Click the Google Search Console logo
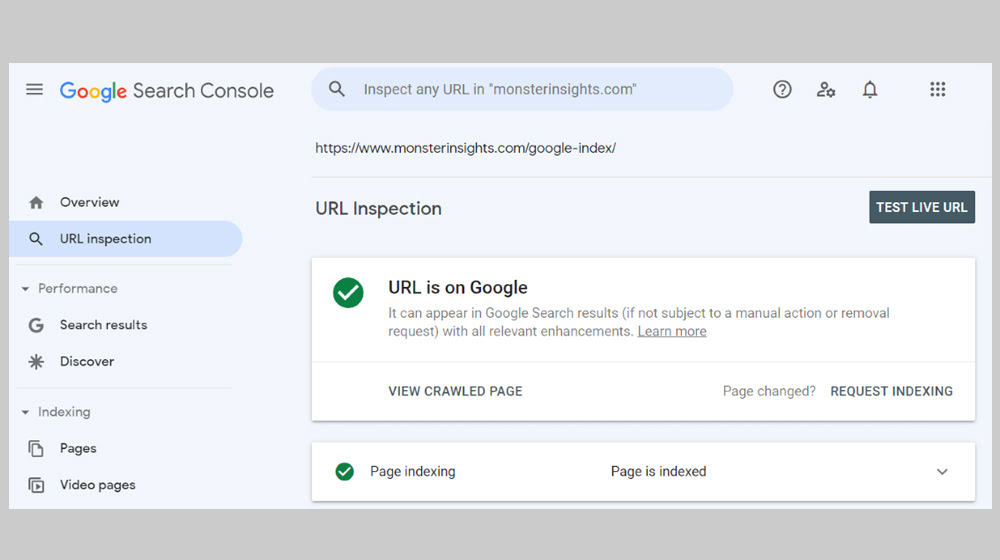Viewport: 1000px width, 560px height. tap(166, 91)
